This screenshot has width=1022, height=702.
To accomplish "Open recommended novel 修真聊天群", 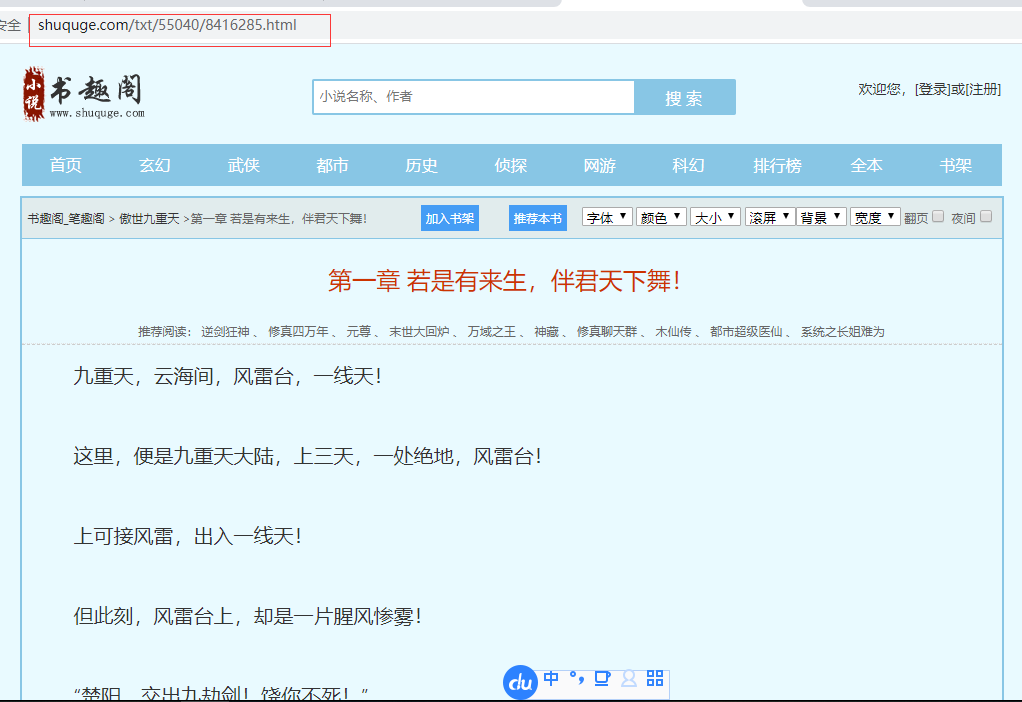I will tap(607, 332).
